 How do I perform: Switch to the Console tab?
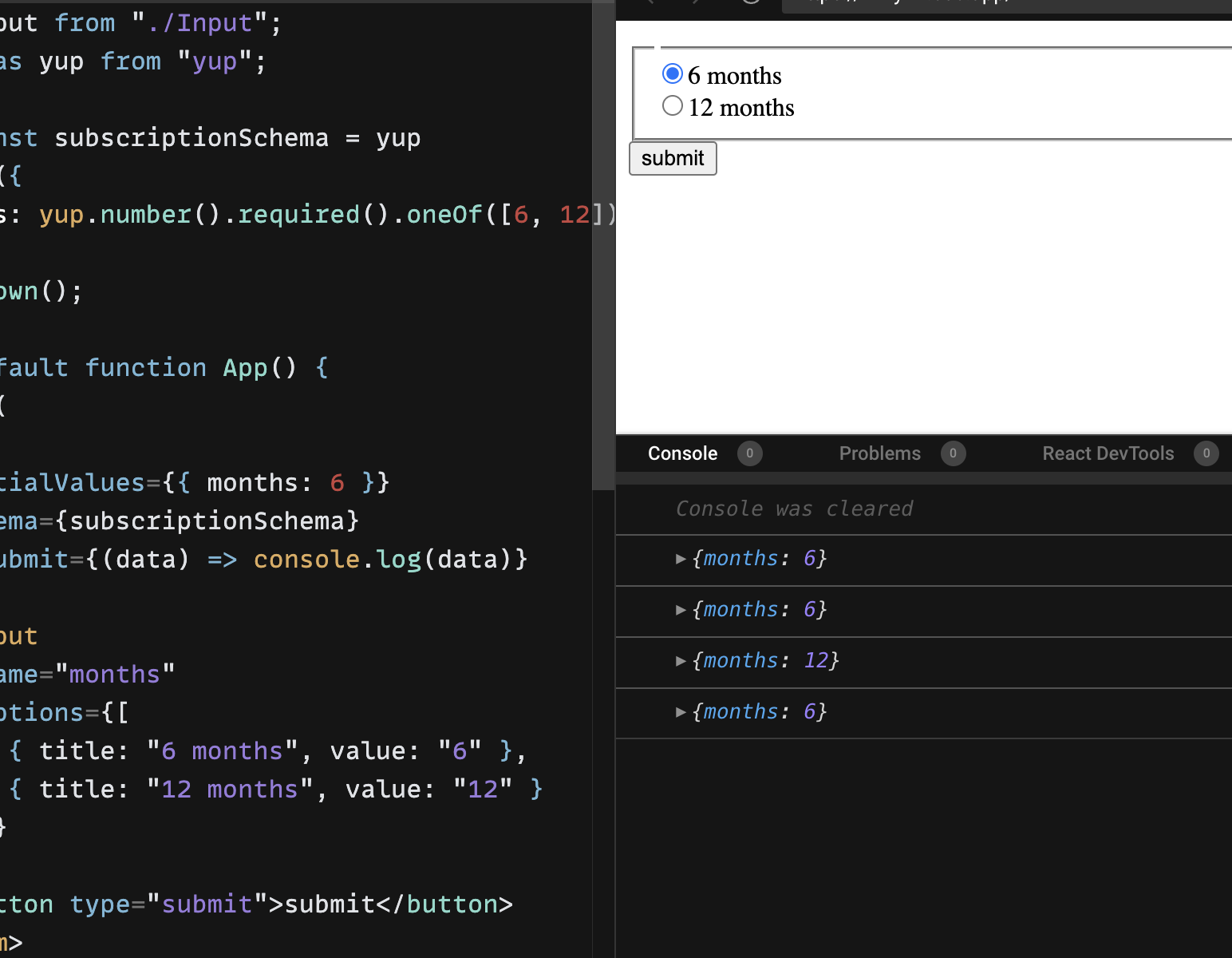click(x=682, y=453)
